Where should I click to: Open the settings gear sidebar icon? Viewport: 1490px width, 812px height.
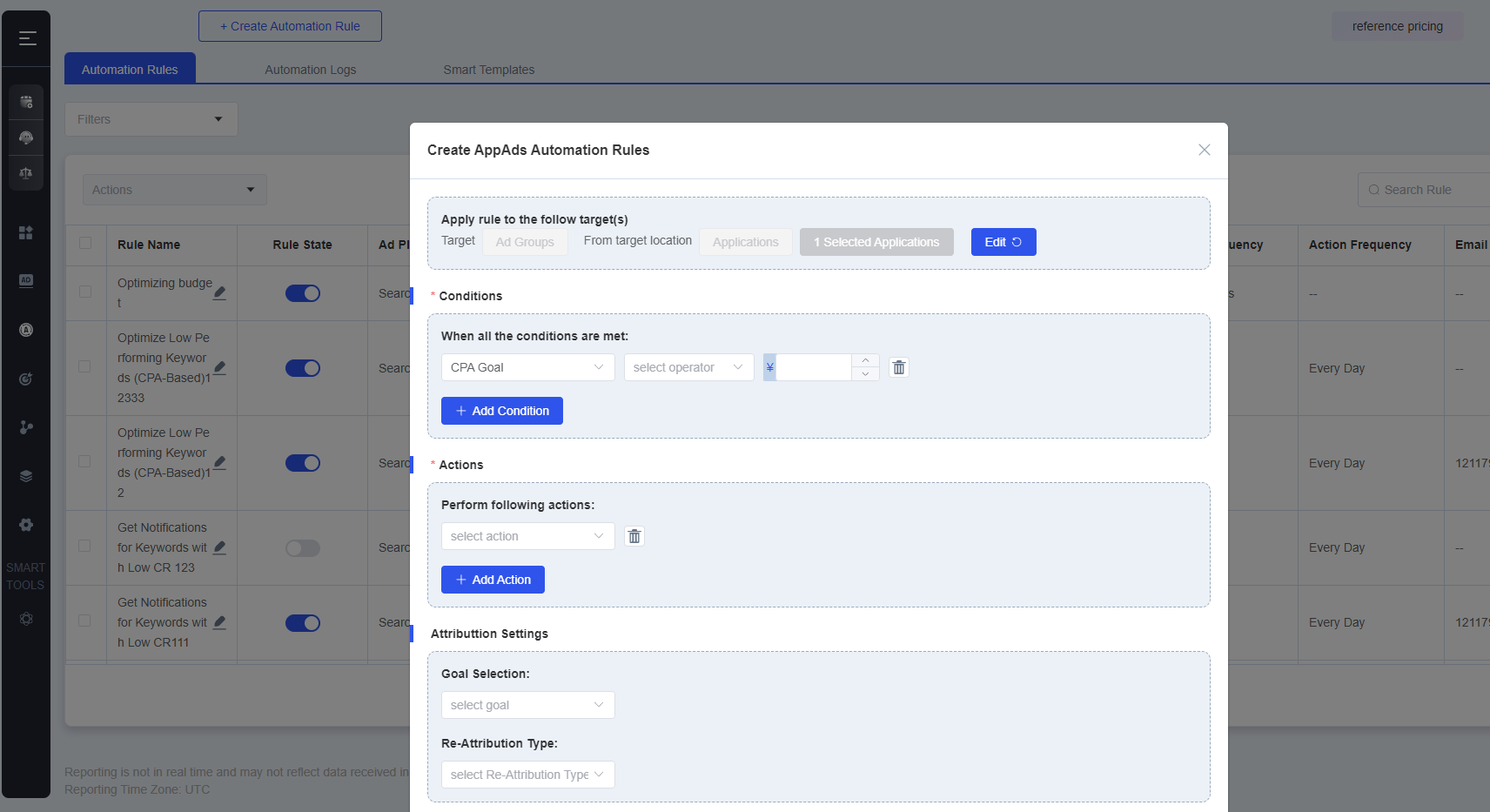pos(26,525)
